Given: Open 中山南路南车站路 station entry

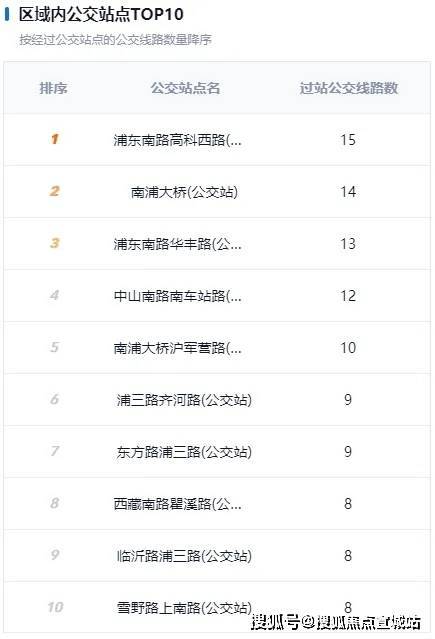Looking at the screenshot, I should click(x=177, y=296).
